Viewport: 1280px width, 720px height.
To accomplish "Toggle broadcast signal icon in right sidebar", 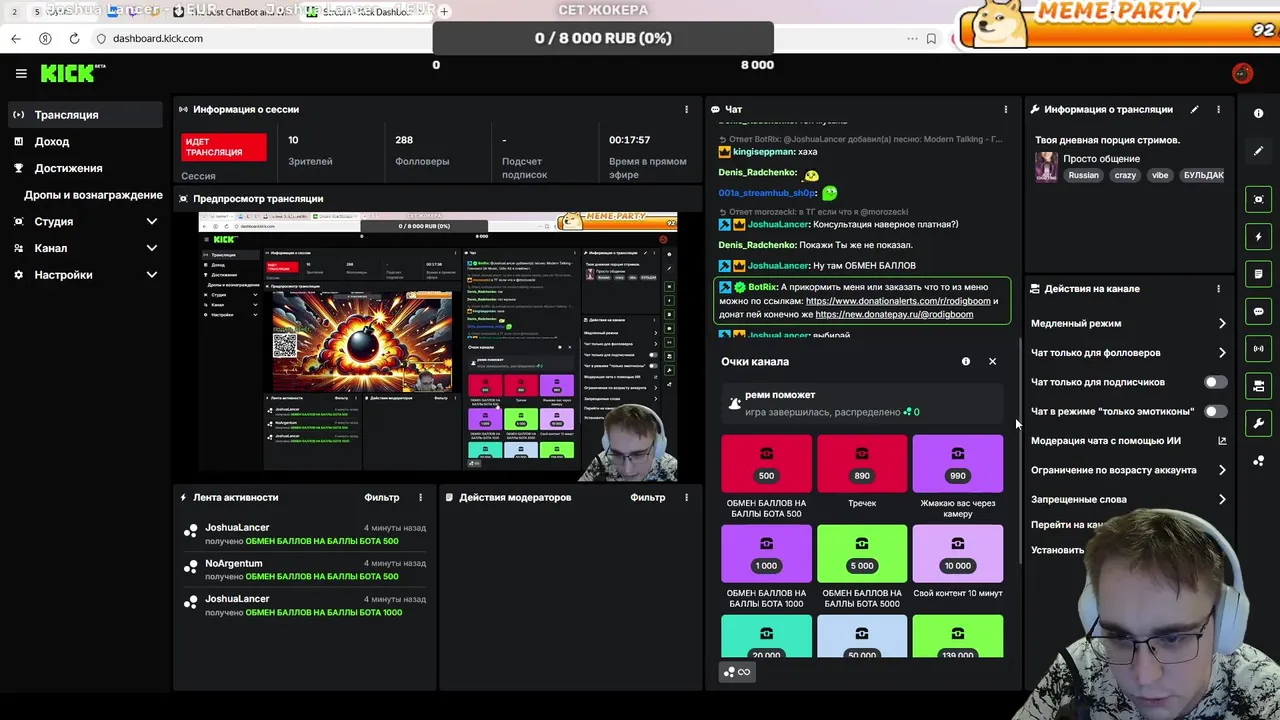I will [x=1259, y=349].
